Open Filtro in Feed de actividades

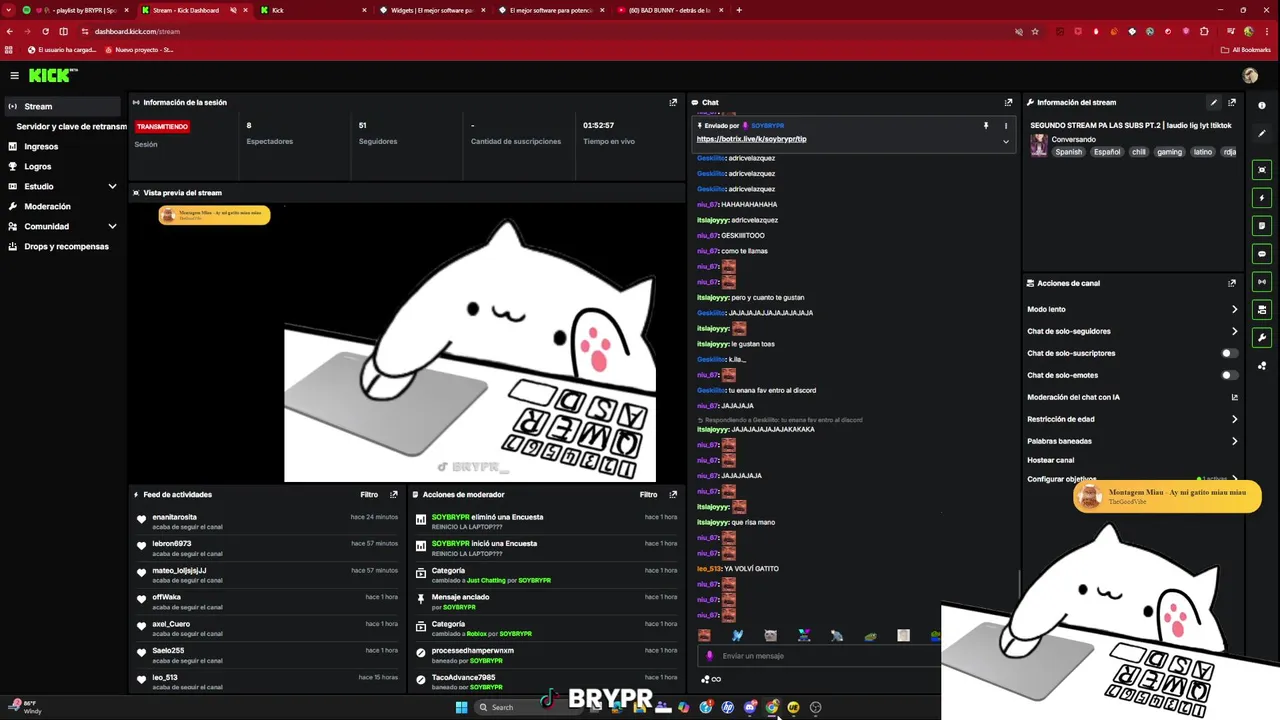[x=369, y=494]
